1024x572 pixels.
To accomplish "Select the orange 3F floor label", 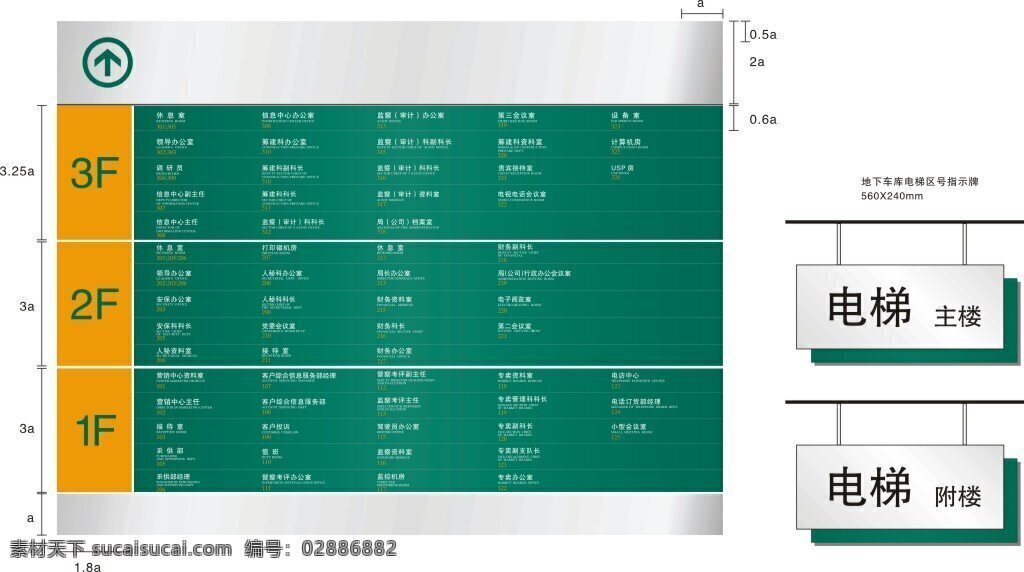I will [x=95, y=173].
